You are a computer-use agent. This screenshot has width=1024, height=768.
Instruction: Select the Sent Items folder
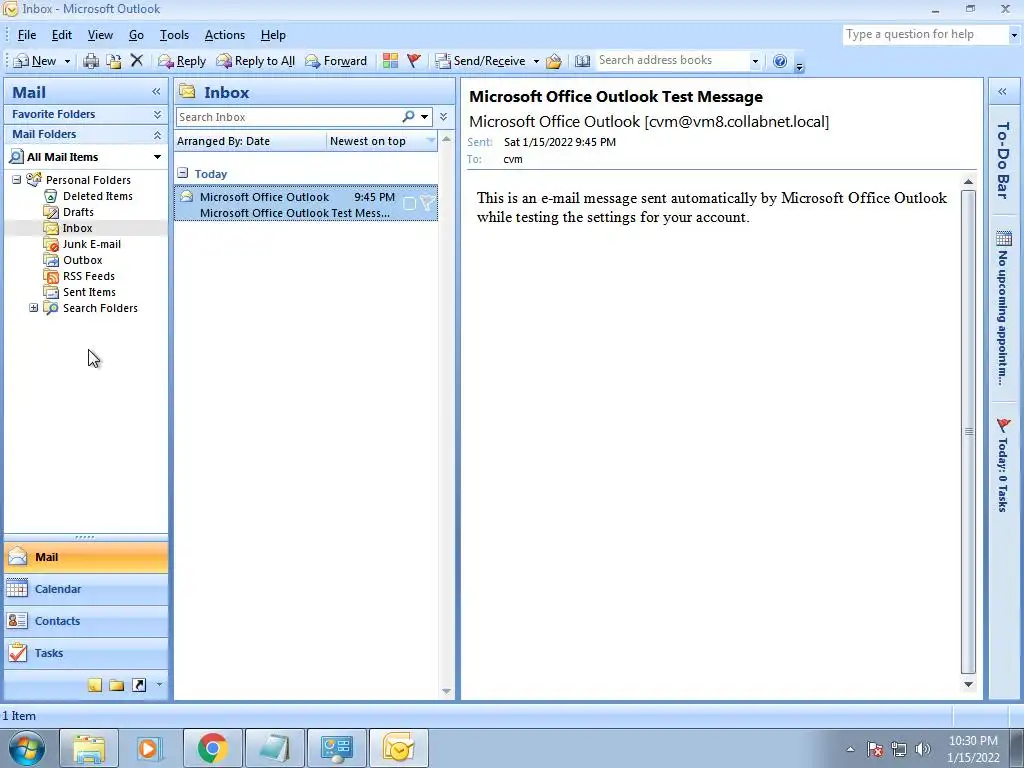pyautogui.click(x=89, y=292)
